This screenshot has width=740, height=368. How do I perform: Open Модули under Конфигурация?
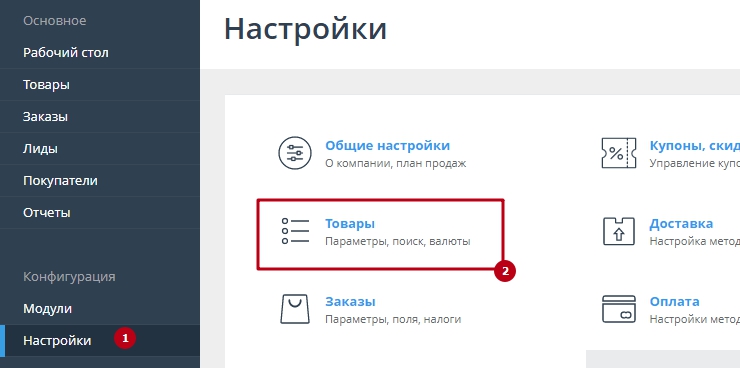pyautogui.click(x=100, y=309)
